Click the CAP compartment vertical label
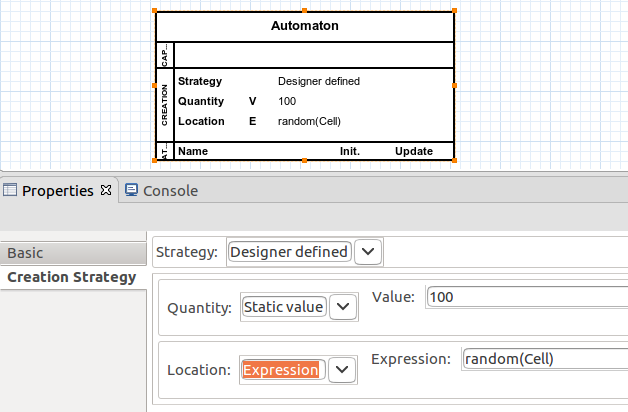Image resolution: width=628 pixels, height=412 pixels. (x=165, y=55)
